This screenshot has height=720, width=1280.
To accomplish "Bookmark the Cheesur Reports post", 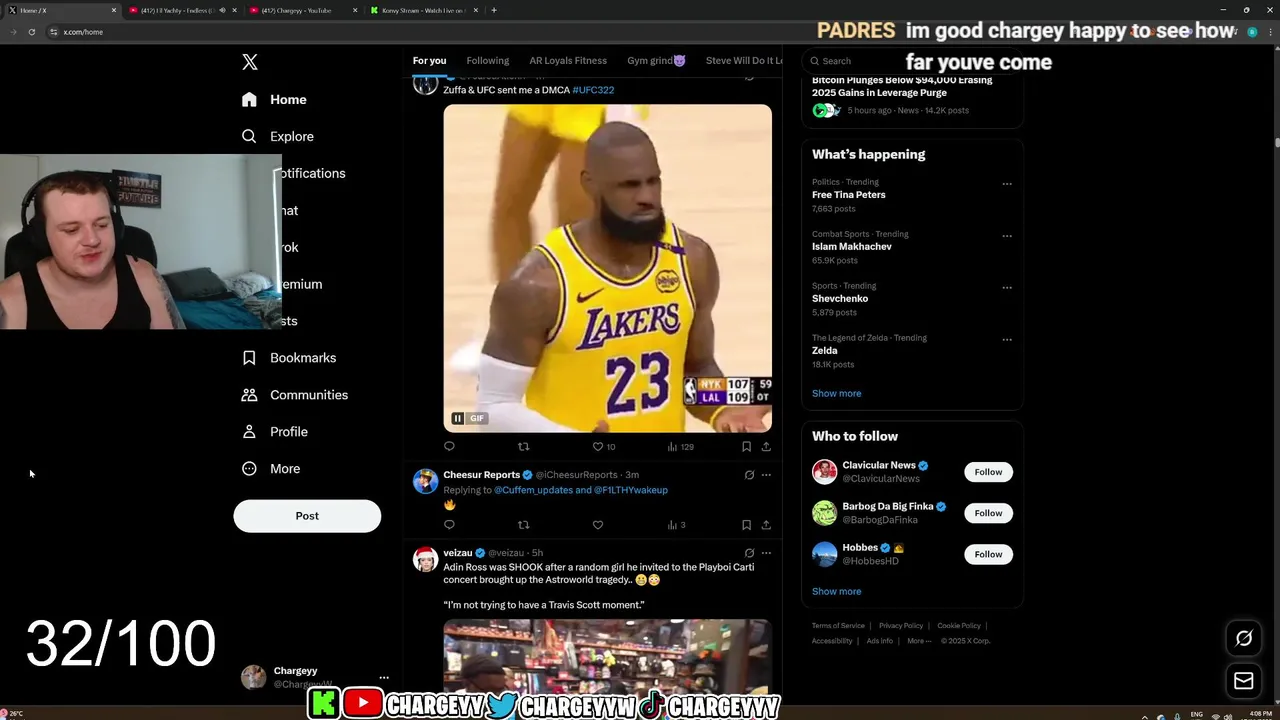I will pyautogui.click(x=746, y=525).
